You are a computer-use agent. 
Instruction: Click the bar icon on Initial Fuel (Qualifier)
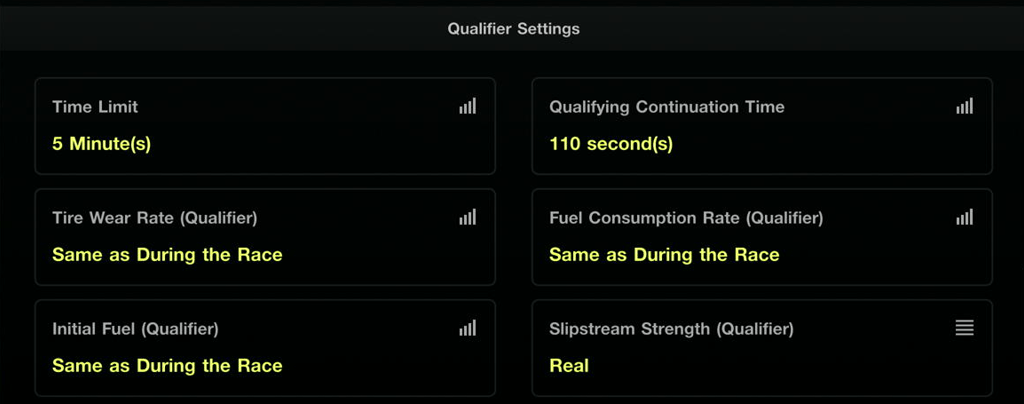[467, 328]
